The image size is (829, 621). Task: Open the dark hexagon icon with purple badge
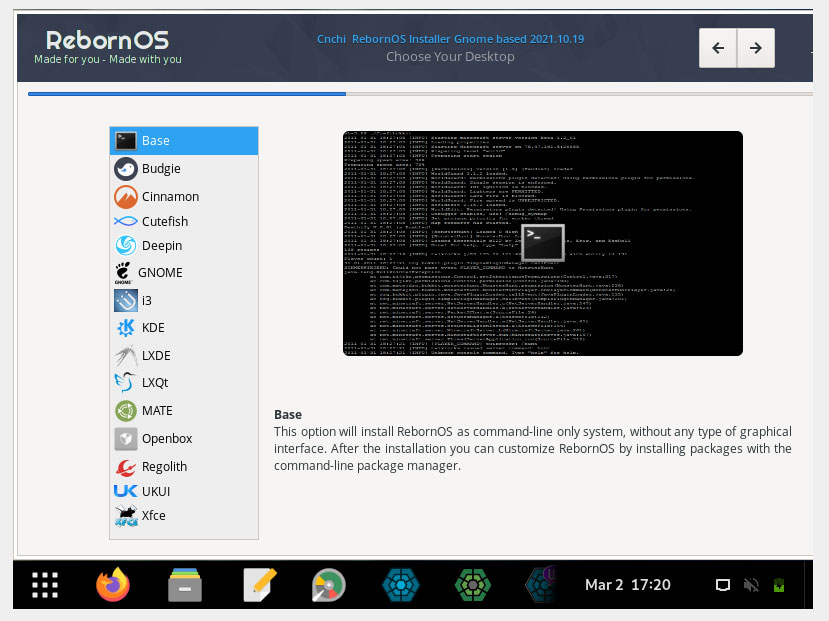click(542, 585)
